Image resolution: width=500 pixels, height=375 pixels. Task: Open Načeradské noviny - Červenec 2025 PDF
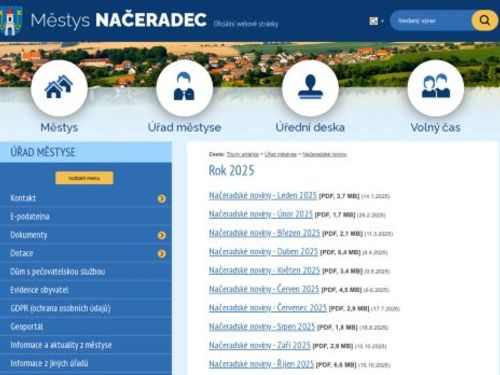point(268,307)
